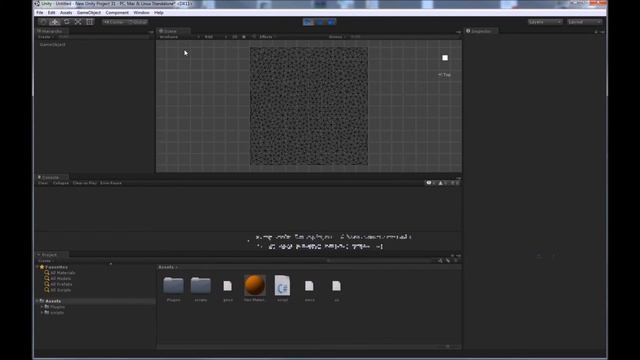Select the scripts folder thumbnail
Screen dimensions: 640x360
(201, 285)
